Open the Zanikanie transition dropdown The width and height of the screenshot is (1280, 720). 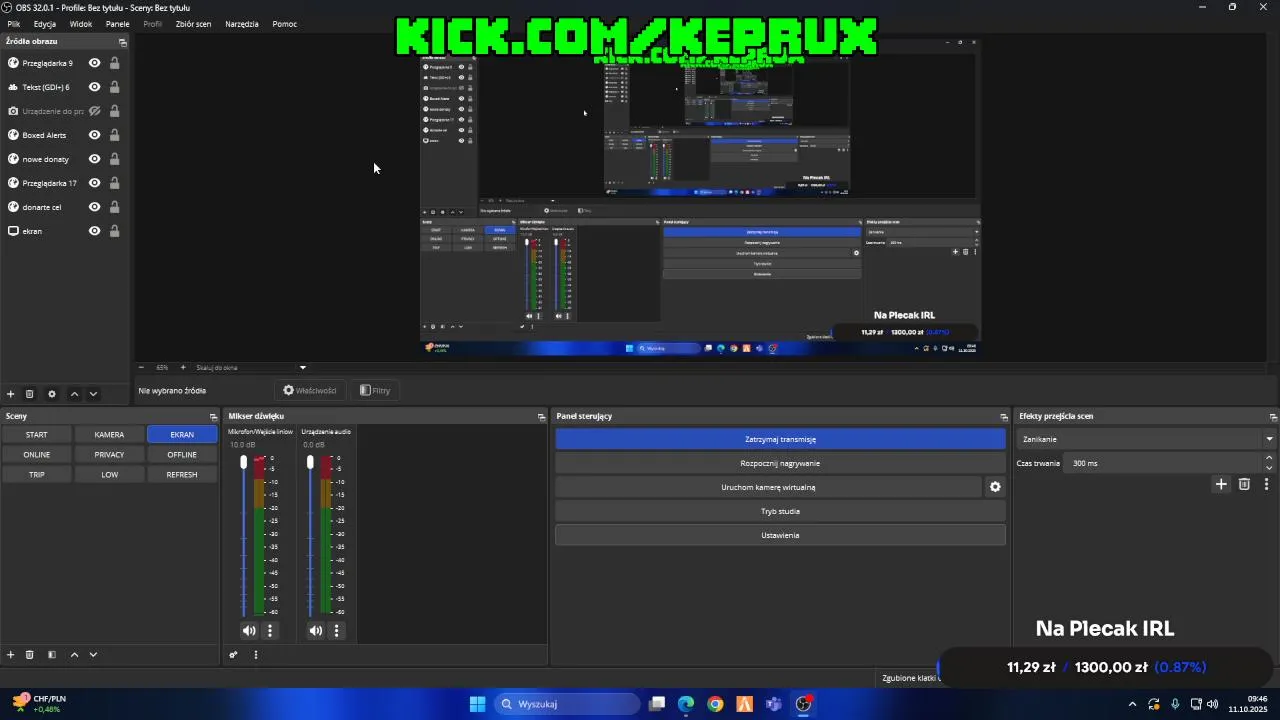[x=1146, y=439]
